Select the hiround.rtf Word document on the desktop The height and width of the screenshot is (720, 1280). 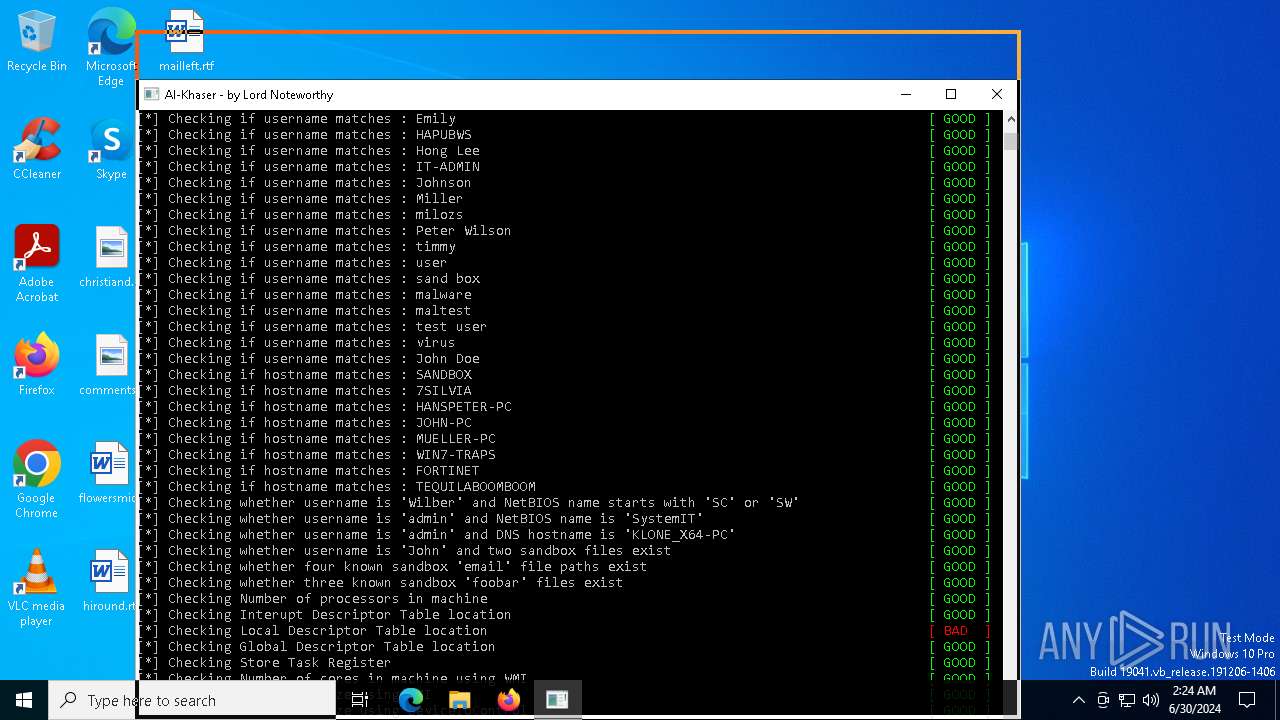click(x=110, y=580)
